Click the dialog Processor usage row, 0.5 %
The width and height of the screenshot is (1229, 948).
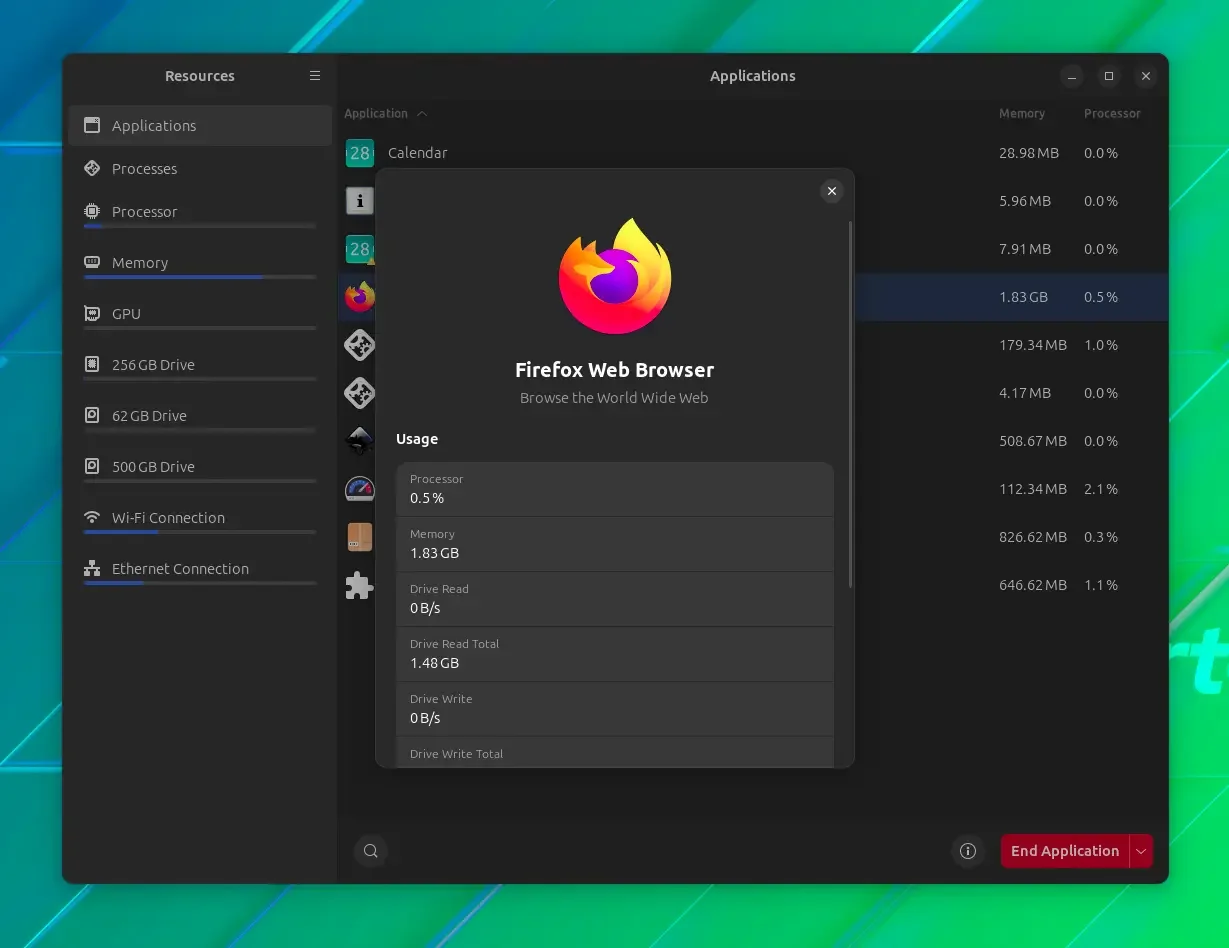point(615,489)
